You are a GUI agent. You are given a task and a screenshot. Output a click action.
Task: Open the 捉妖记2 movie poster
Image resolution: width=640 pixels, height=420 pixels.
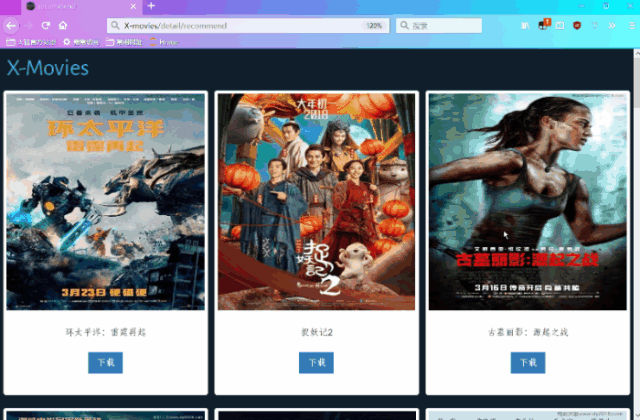point(316,202)
